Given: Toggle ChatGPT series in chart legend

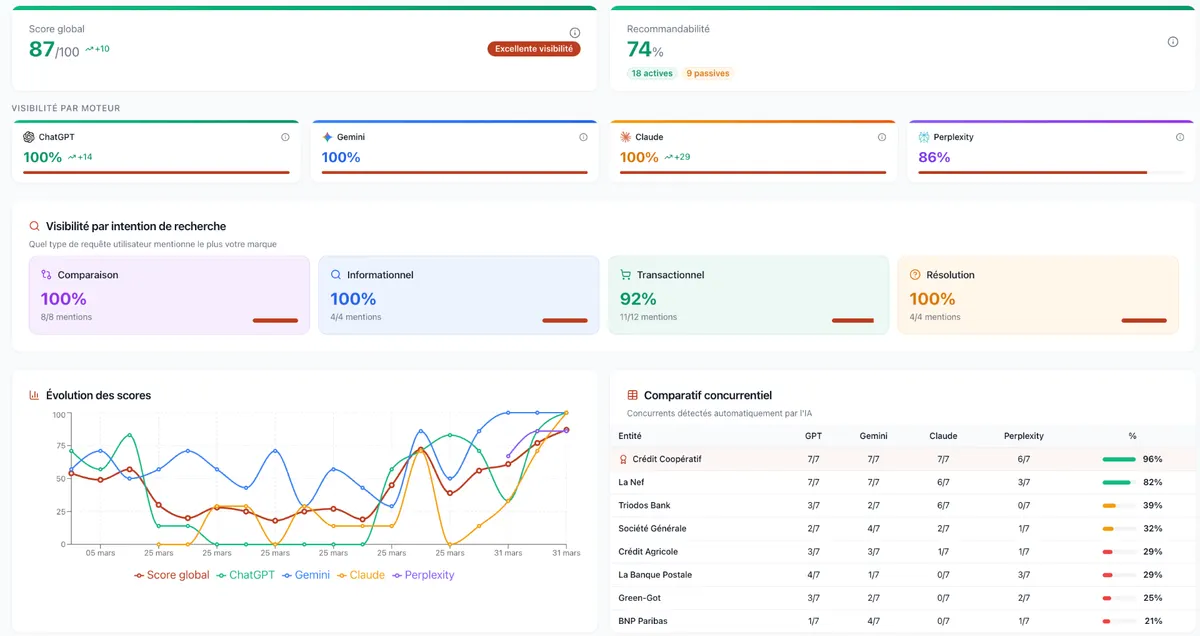Looking at the screenshot, I should [246, 575].
